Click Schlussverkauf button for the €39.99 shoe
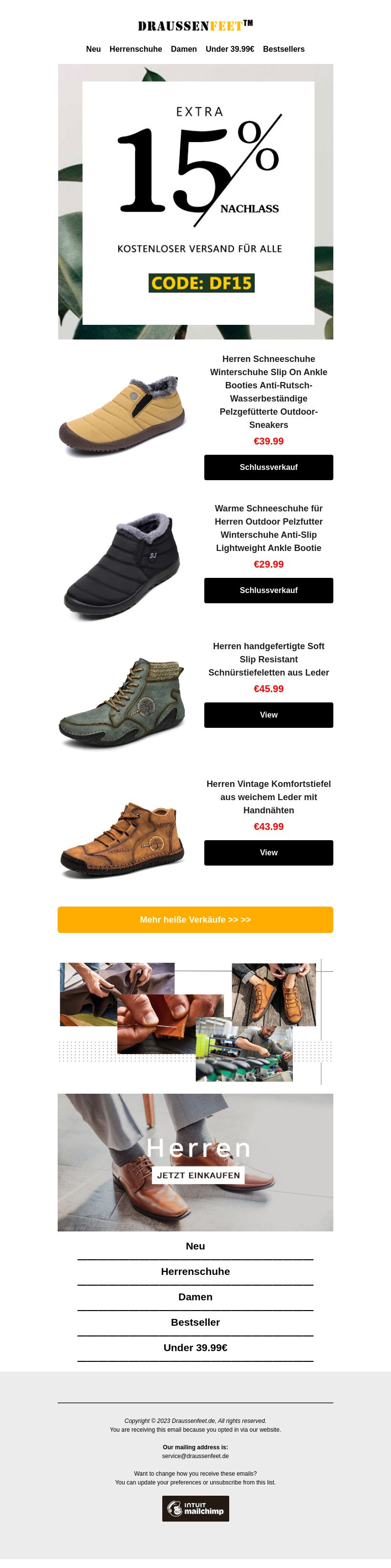This screenshot has width=391, height=1568. [x=269, y=467]
